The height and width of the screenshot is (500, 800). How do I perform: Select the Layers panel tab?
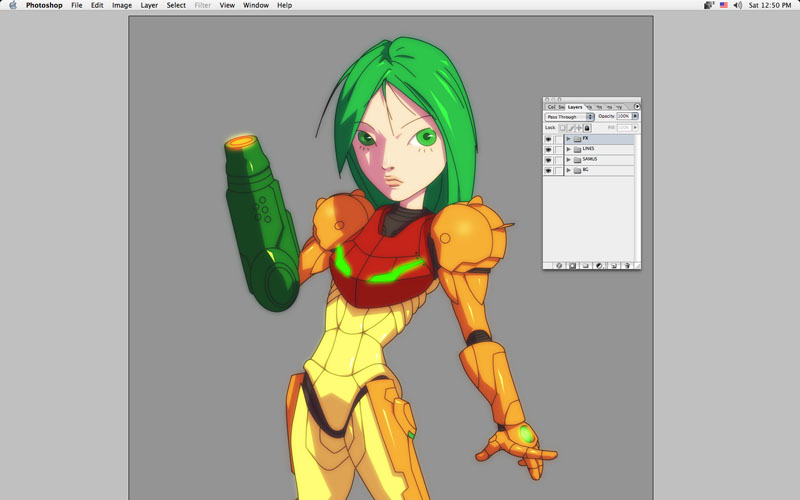[x=574, y=107]
